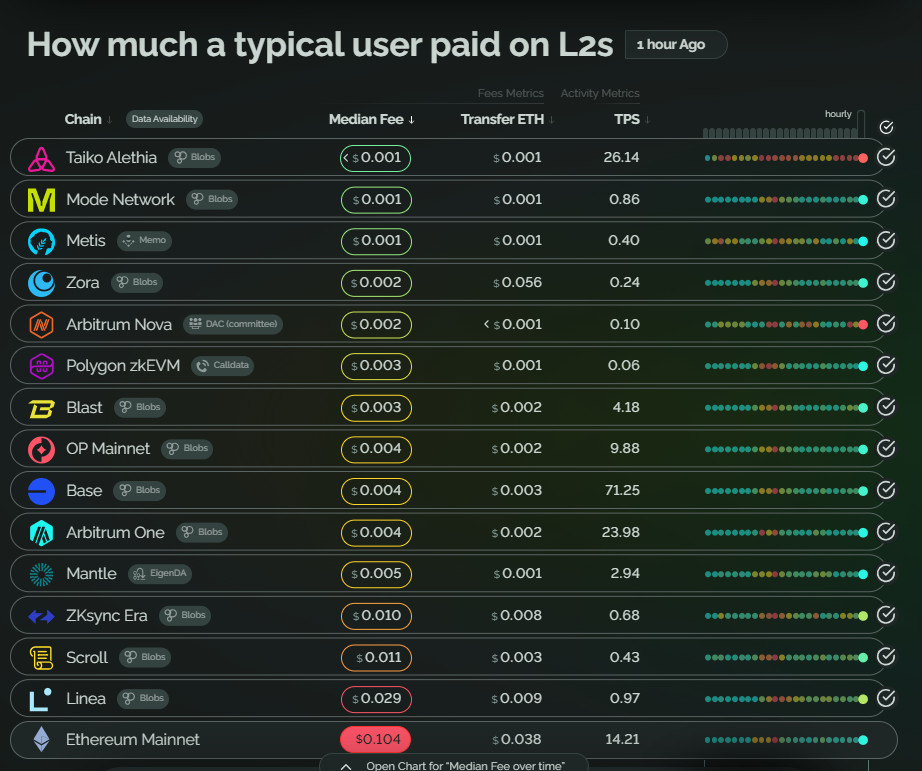Click the Mode Network logo icon
Viewport: 922px width, 771px height.
(41, 200)
